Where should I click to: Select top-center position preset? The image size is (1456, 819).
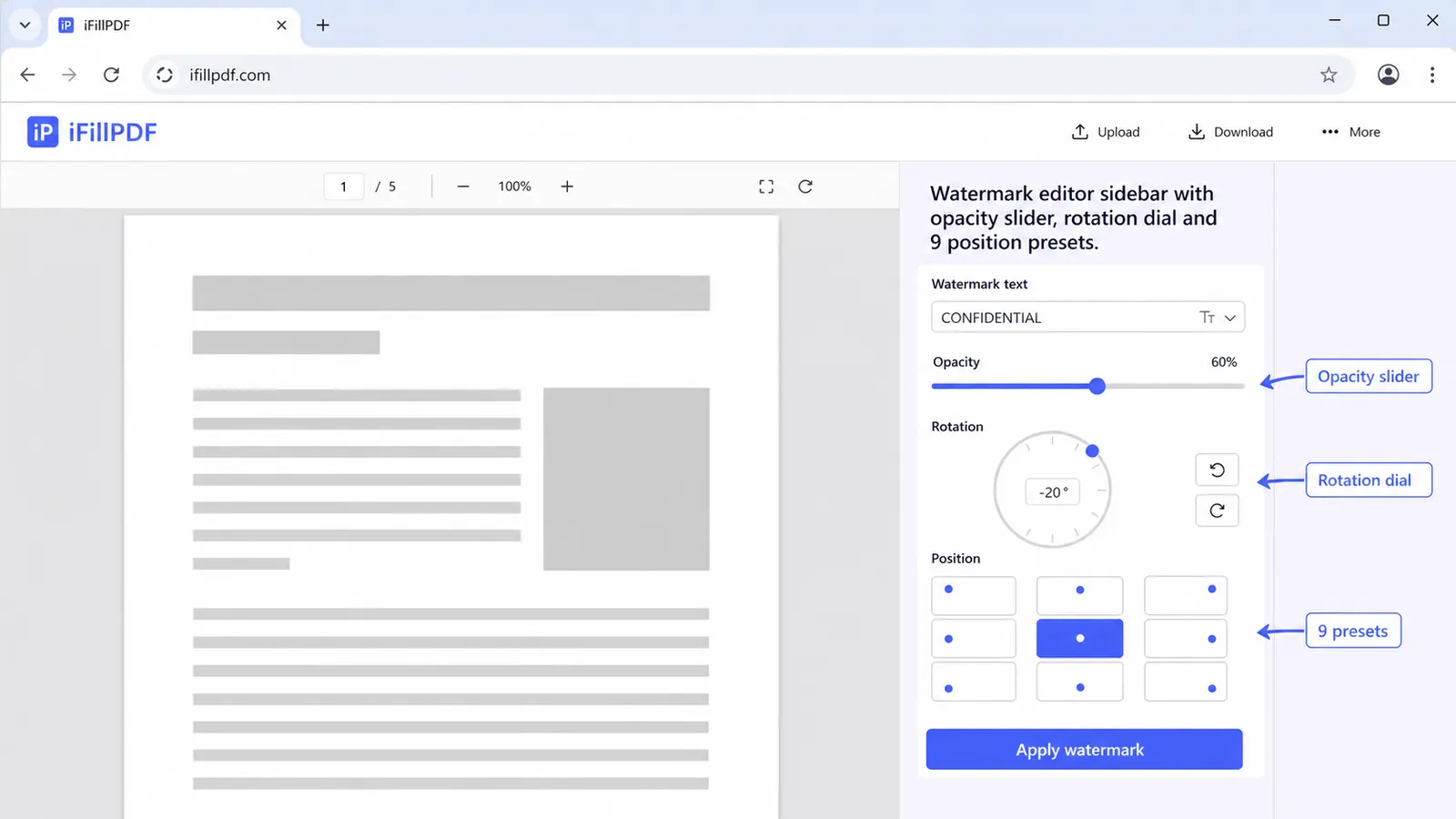[x=1079, y=595]
